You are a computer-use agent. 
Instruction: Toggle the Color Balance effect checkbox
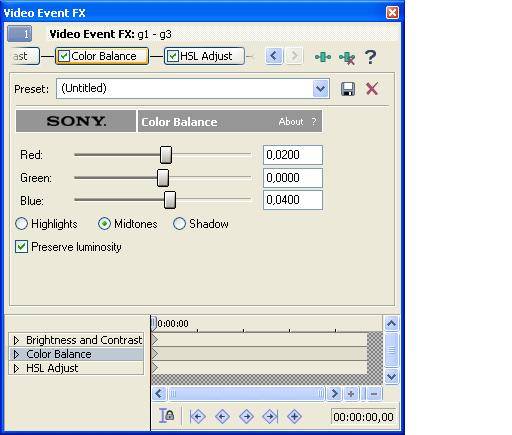pos(64,56)
